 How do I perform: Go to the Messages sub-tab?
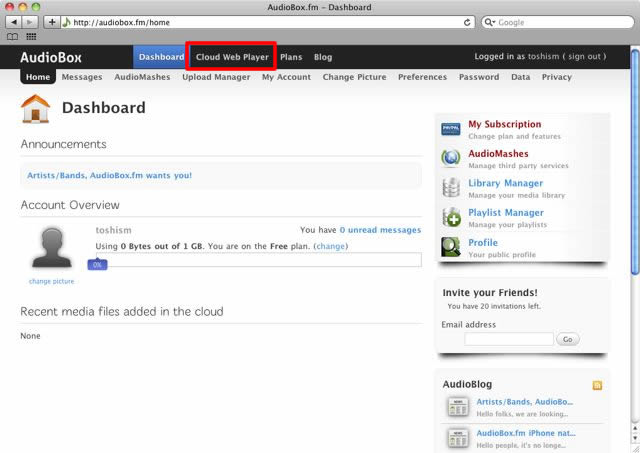(x=82, y=77)
